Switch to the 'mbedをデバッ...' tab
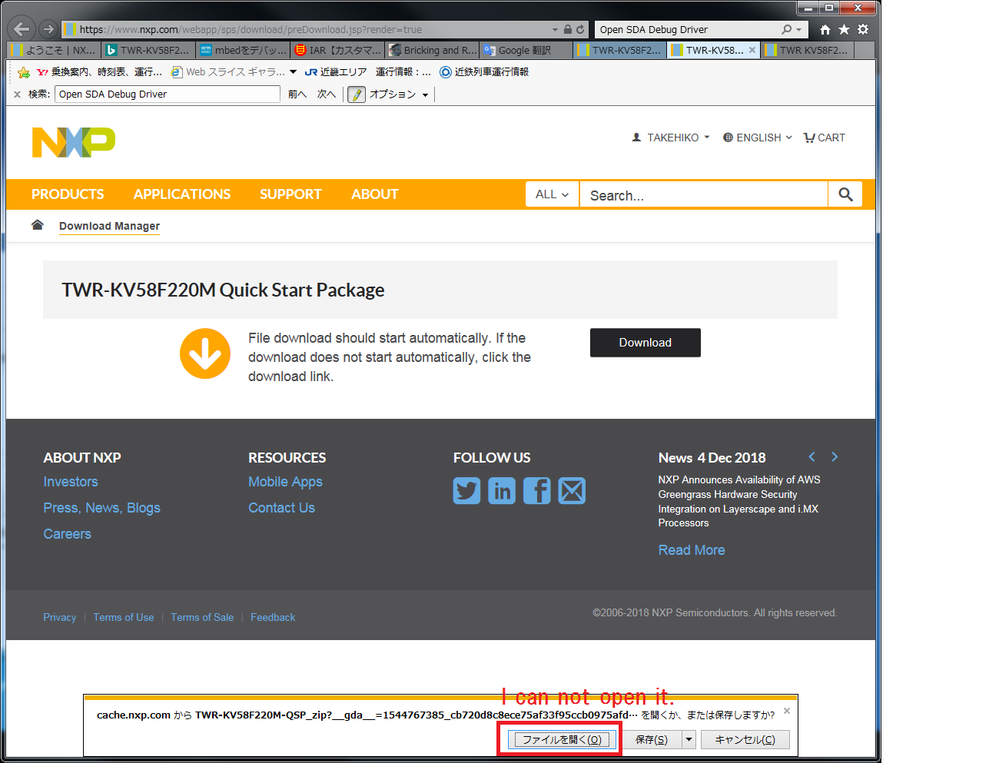This screenshot has height=763, width=999. point(243,50)
